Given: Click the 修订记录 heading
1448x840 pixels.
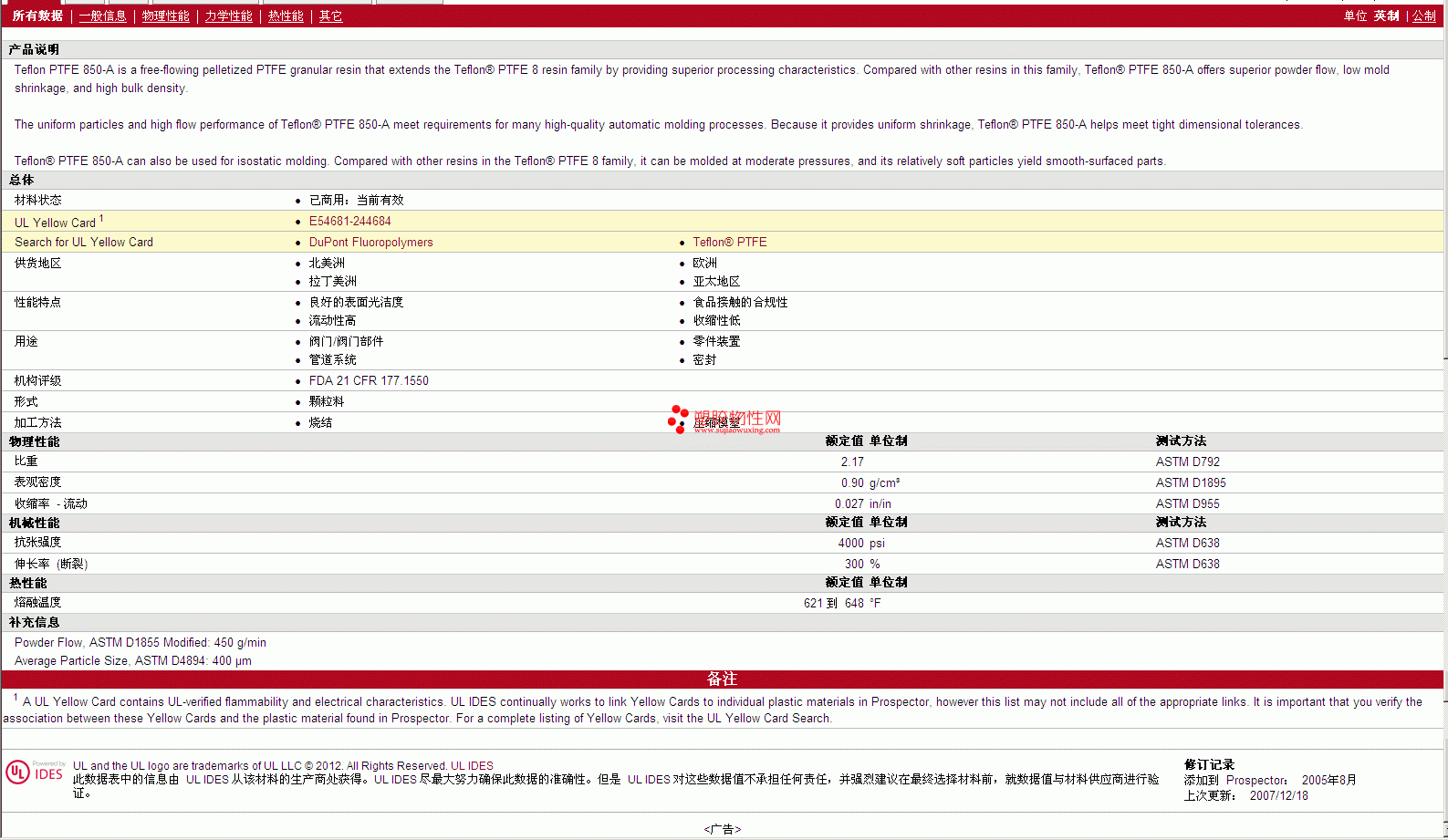Looking at the screenshot, I should pos(1209,764).
